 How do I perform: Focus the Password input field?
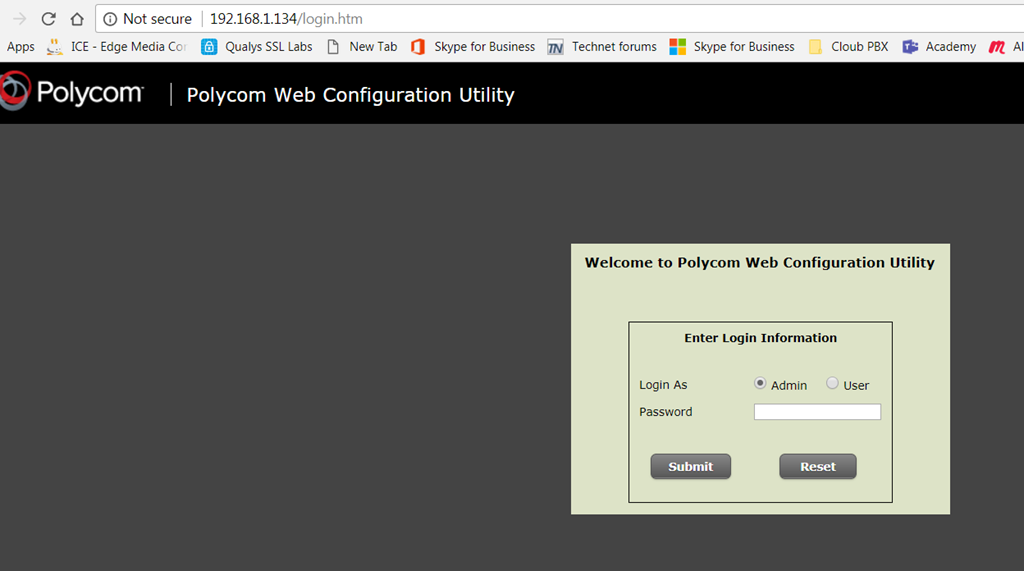(x=817, y=412)
